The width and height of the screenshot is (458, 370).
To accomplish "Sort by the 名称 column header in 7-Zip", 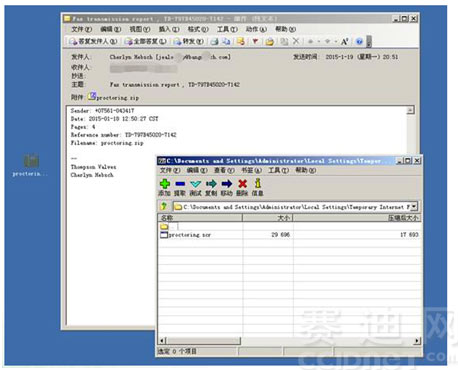I will pyautogui.click(x=200, y=218).
